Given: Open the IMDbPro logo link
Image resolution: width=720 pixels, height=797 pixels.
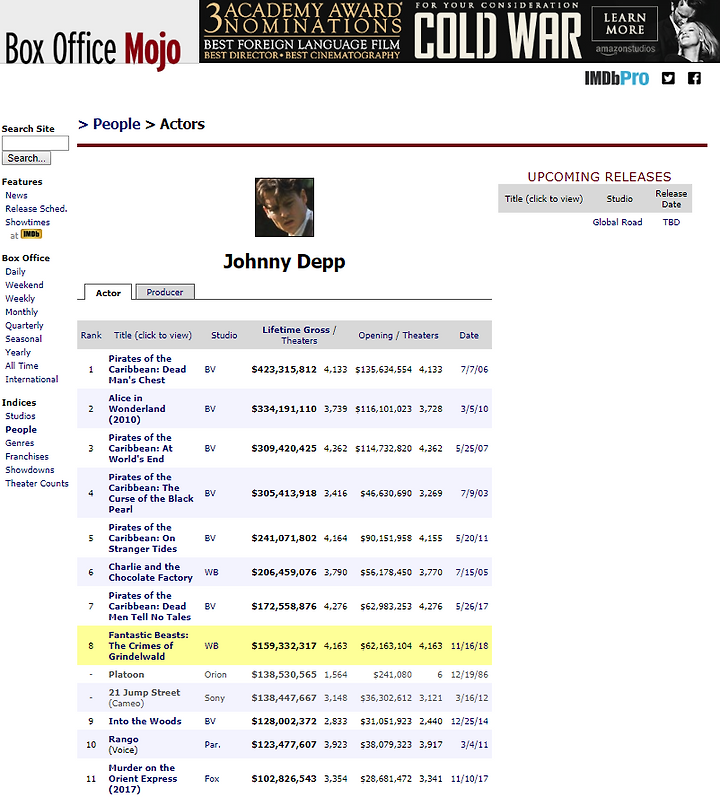Looking at the screenshot, I should coord(616,78).
